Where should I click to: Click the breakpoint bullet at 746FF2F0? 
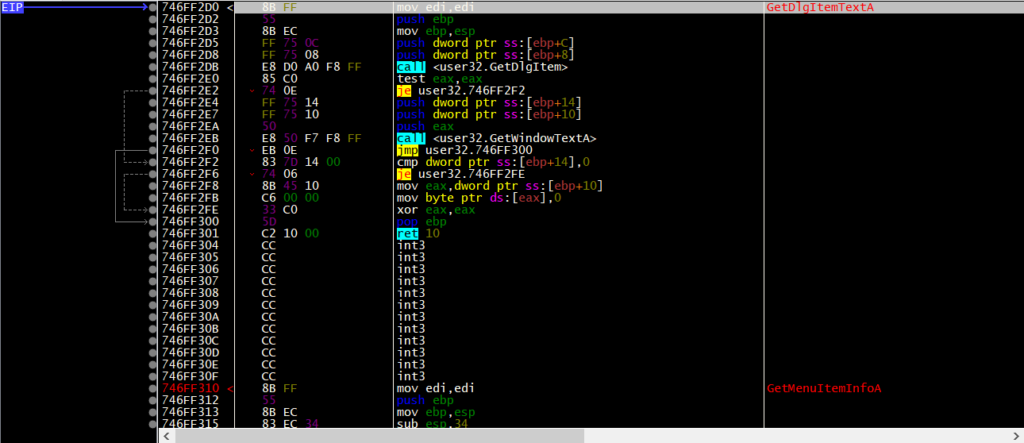pyautogui.click(x=153, y=150)
